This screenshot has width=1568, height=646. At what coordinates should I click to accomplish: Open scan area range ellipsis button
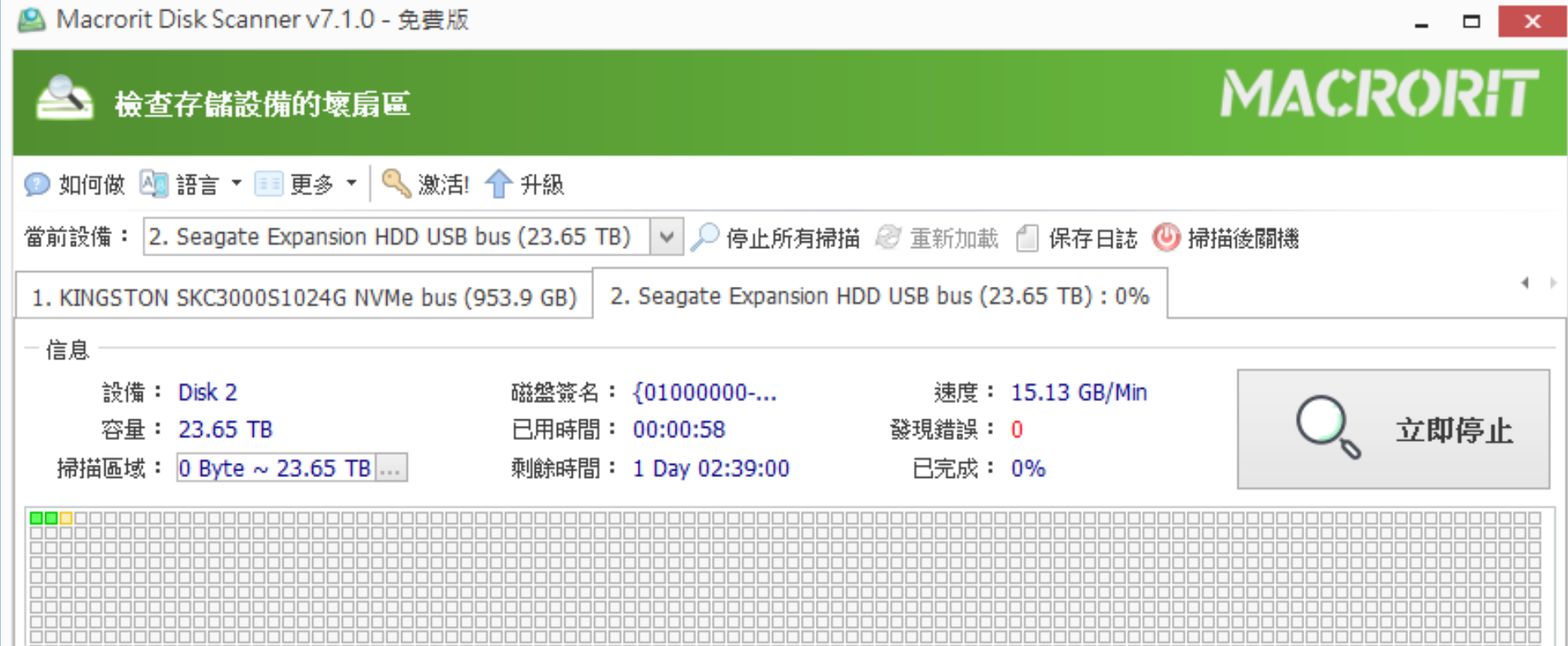(391, 469)
